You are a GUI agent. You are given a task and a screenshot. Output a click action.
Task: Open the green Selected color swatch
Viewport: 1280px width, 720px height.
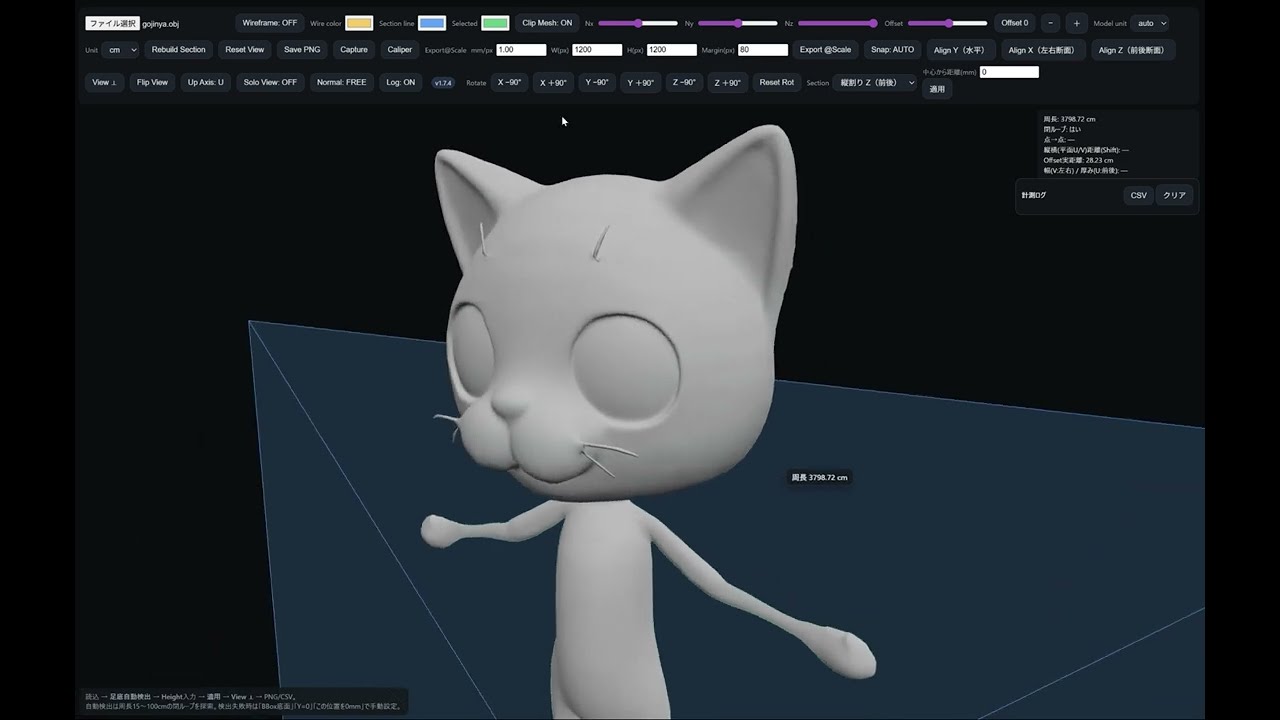495,23
